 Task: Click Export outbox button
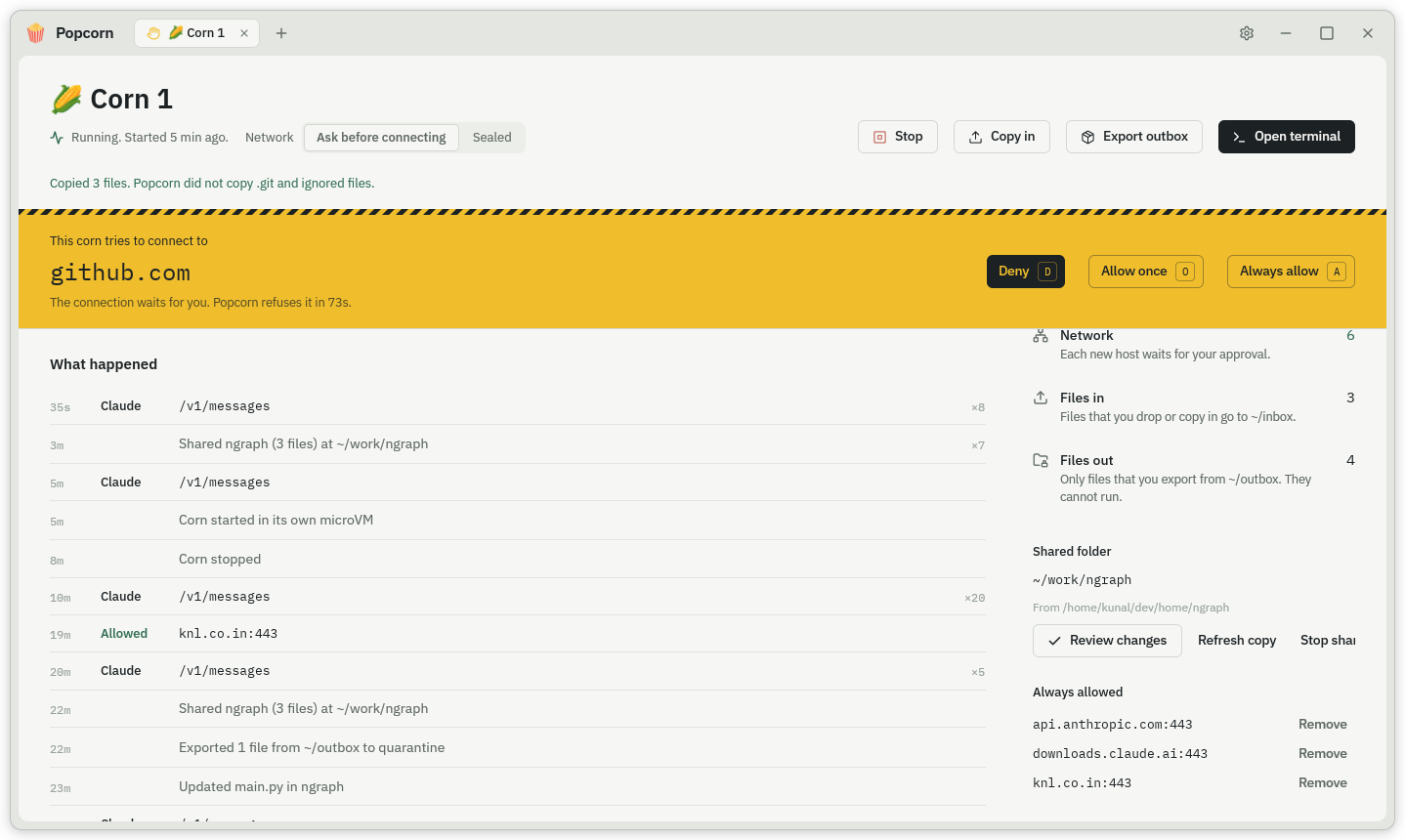pos(1134,137)
